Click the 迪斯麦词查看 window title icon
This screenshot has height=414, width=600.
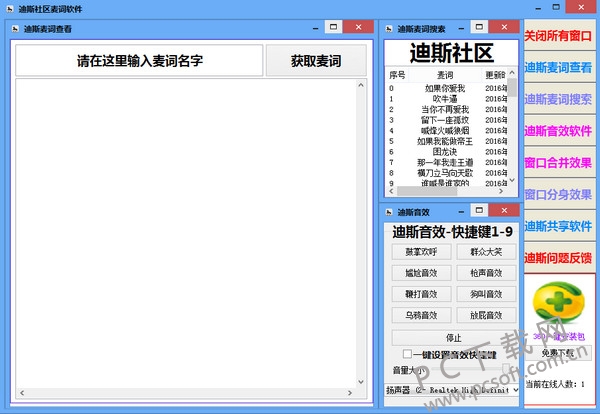tap(15, 29)
